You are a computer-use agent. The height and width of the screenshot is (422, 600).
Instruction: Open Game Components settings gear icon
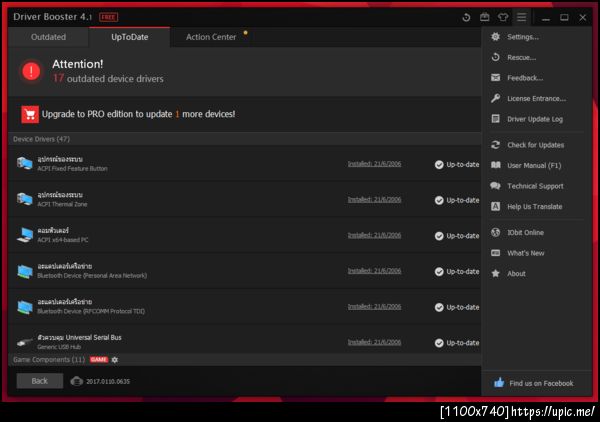click(x=115, y=360)
